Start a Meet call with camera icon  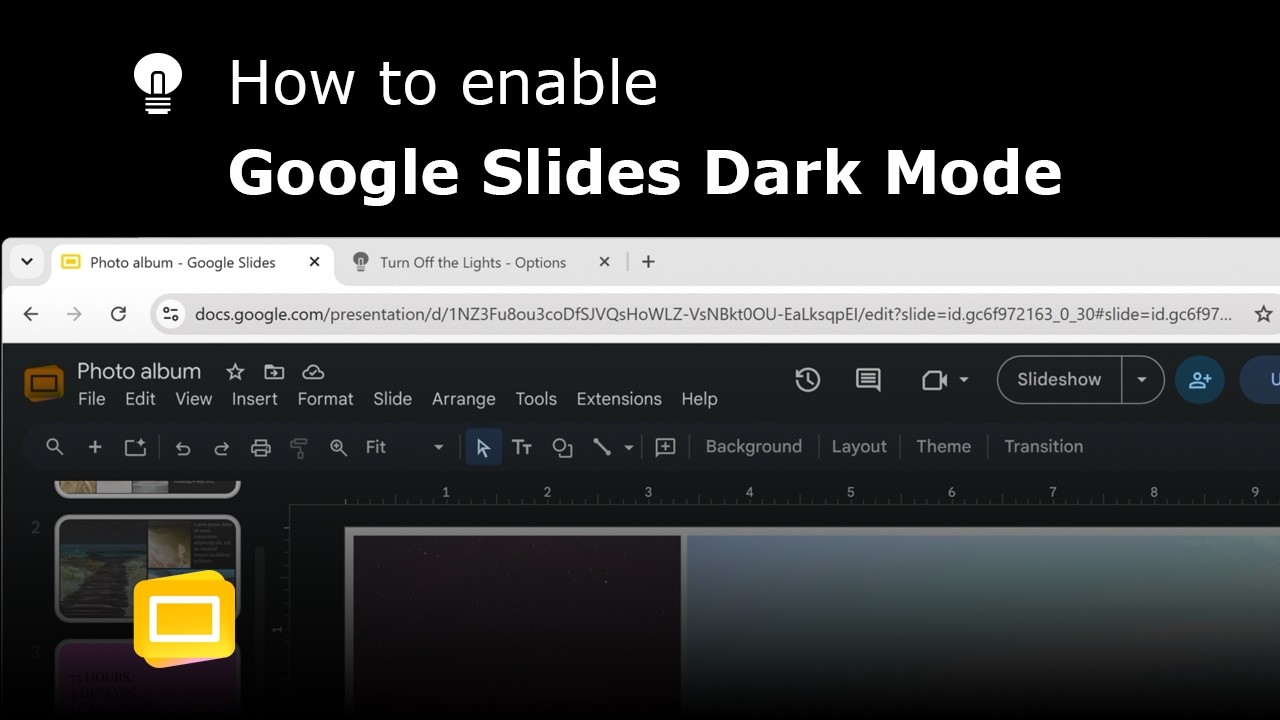[934, 380]
